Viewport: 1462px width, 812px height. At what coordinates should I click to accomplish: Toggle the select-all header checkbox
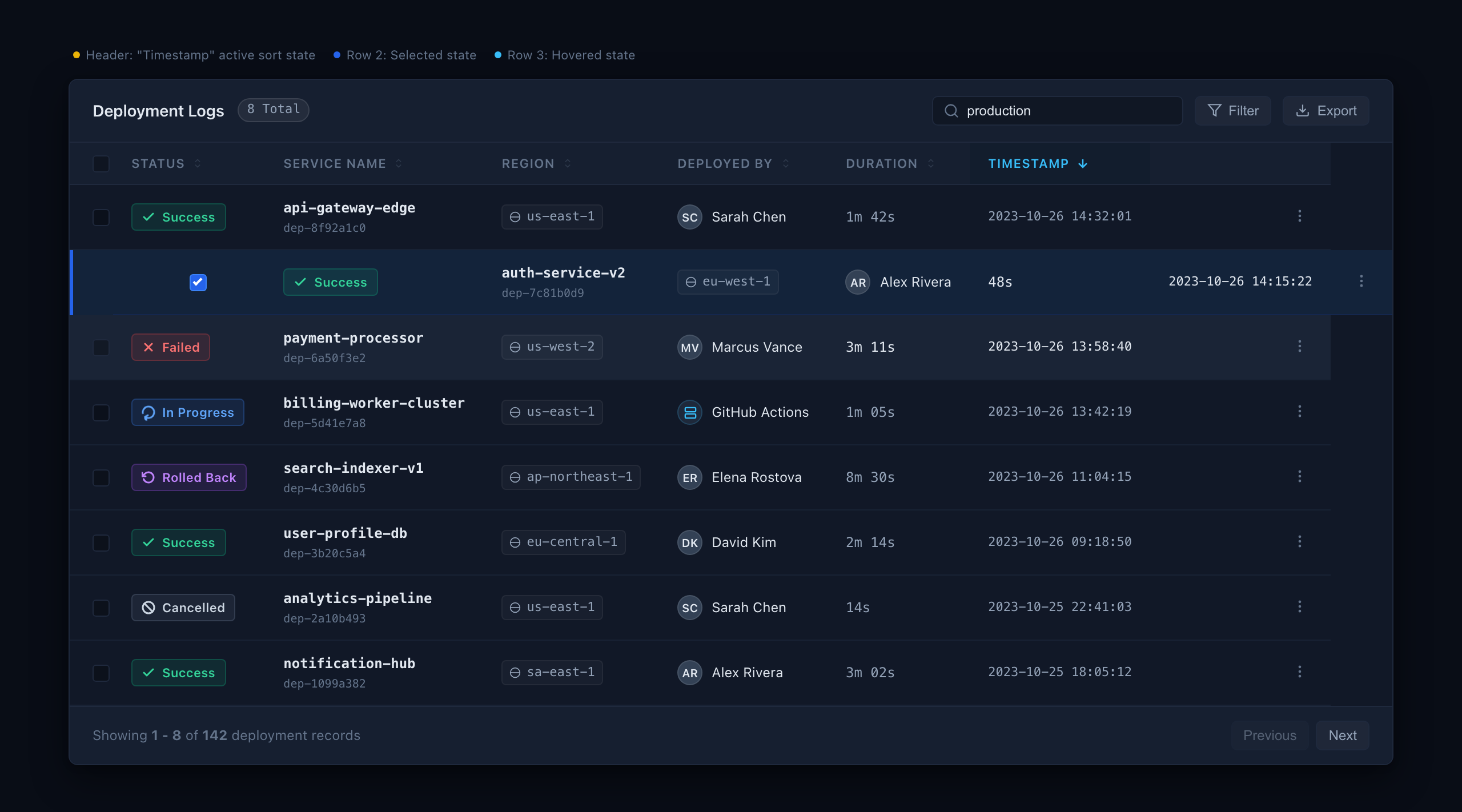[x=101, y=164]
